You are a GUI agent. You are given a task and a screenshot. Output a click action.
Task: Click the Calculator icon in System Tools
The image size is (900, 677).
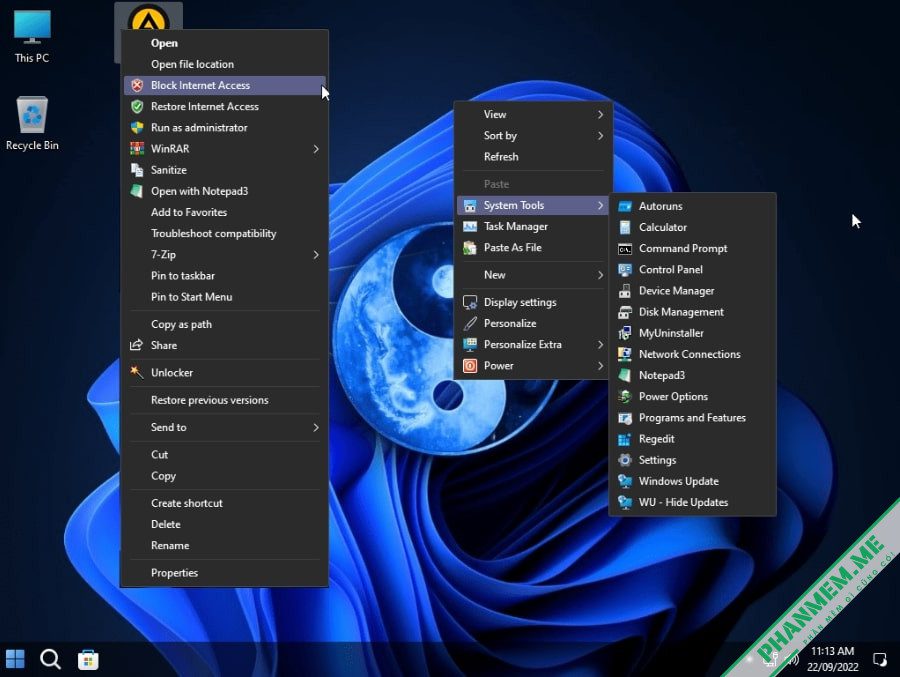tap(625, 227)
